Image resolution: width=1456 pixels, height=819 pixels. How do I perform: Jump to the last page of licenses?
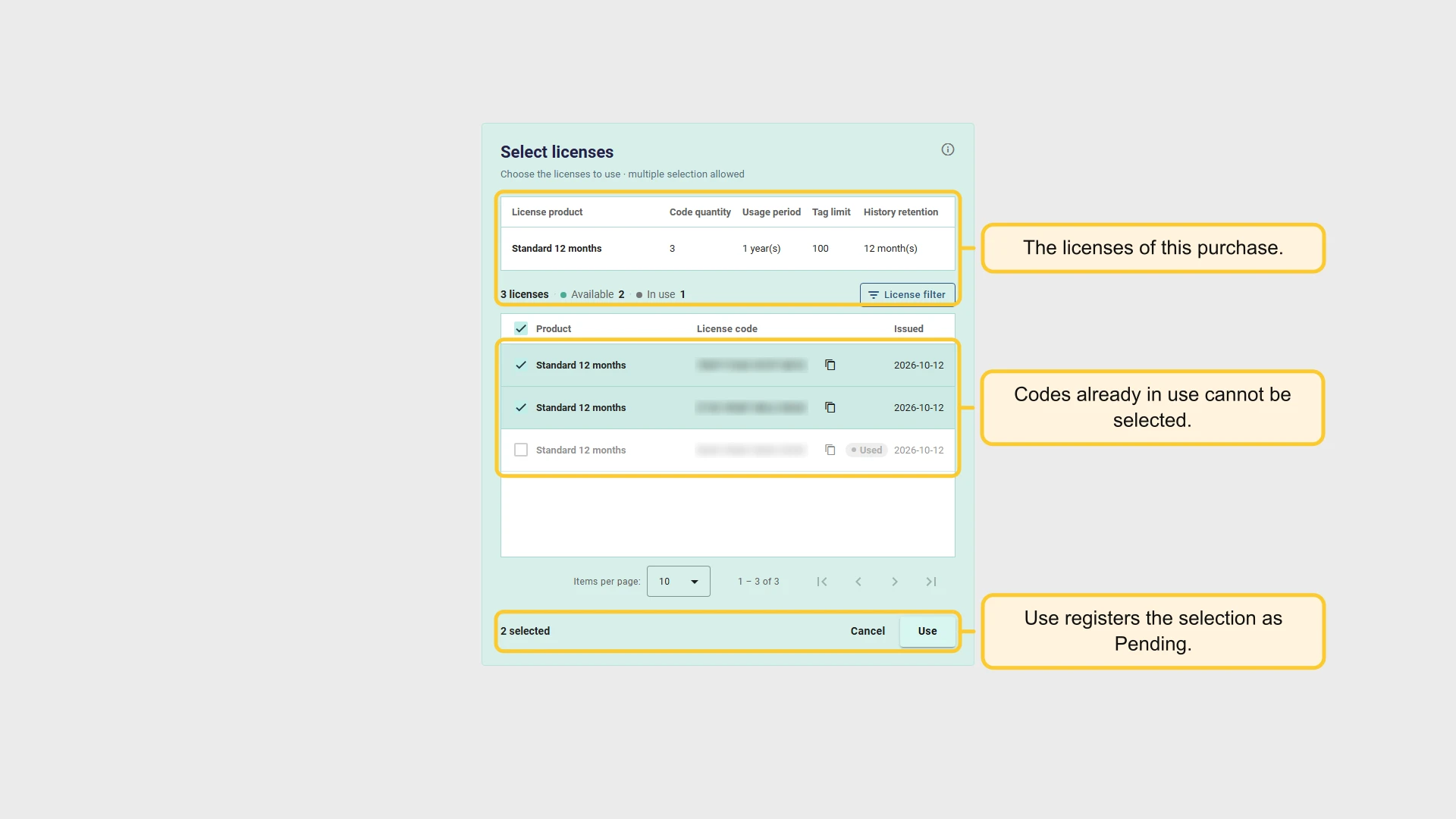[931, 582]
